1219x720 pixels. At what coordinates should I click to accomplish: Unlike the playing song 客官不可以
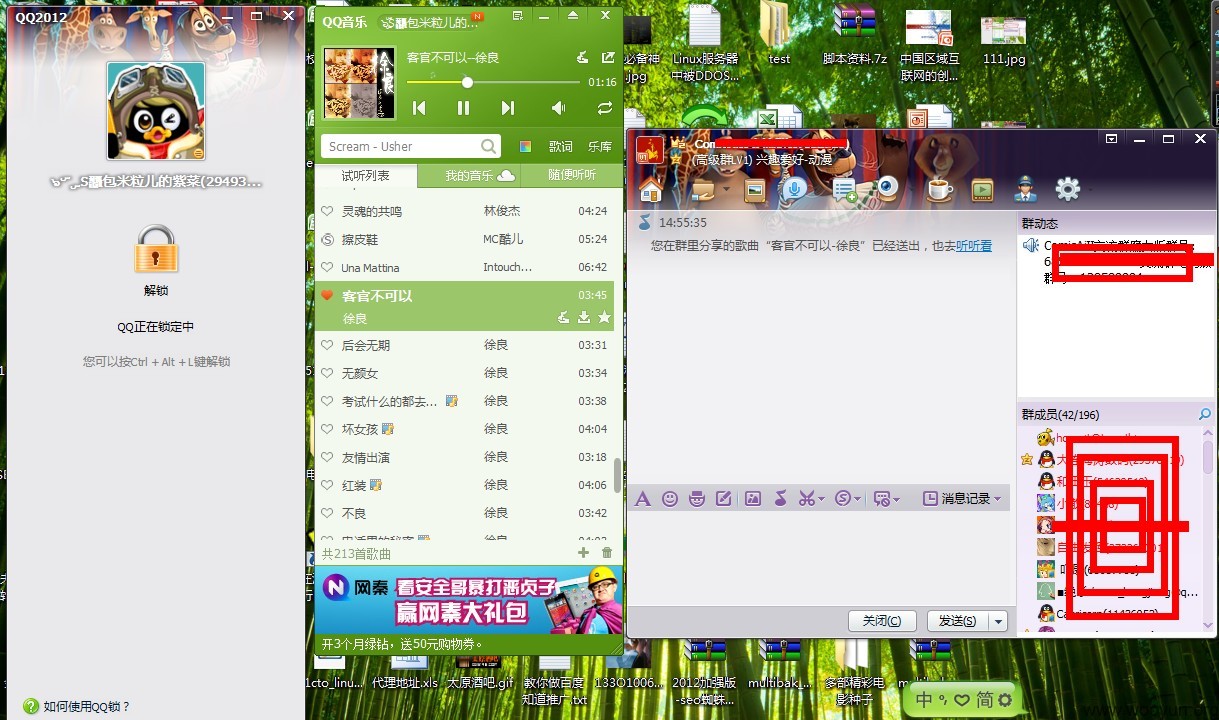pyautogui.click(x=327, y=295)
